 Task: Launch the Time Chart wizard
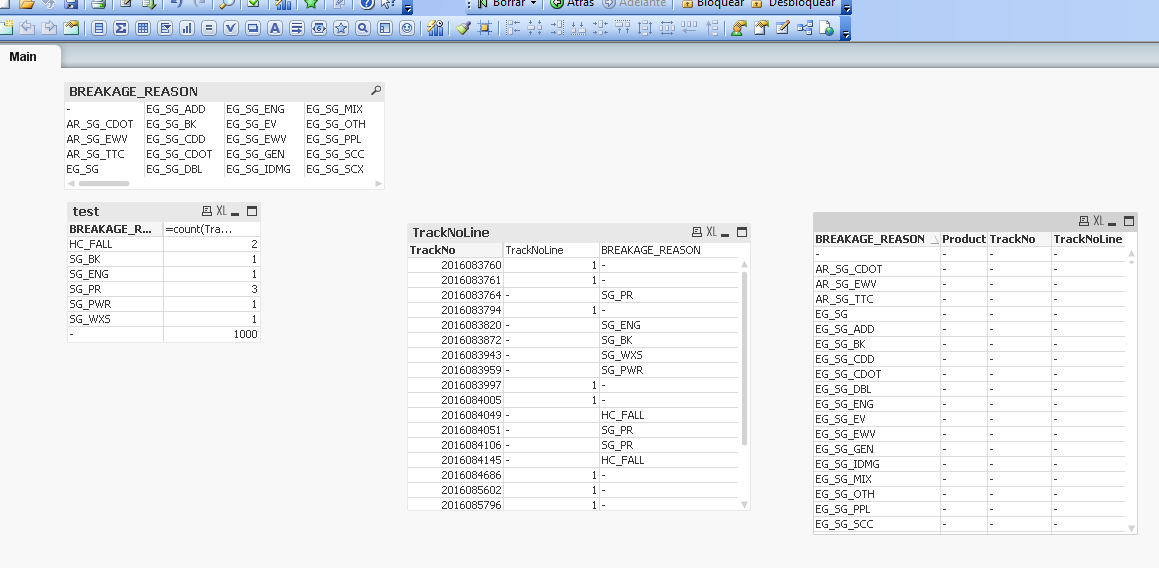435,28
